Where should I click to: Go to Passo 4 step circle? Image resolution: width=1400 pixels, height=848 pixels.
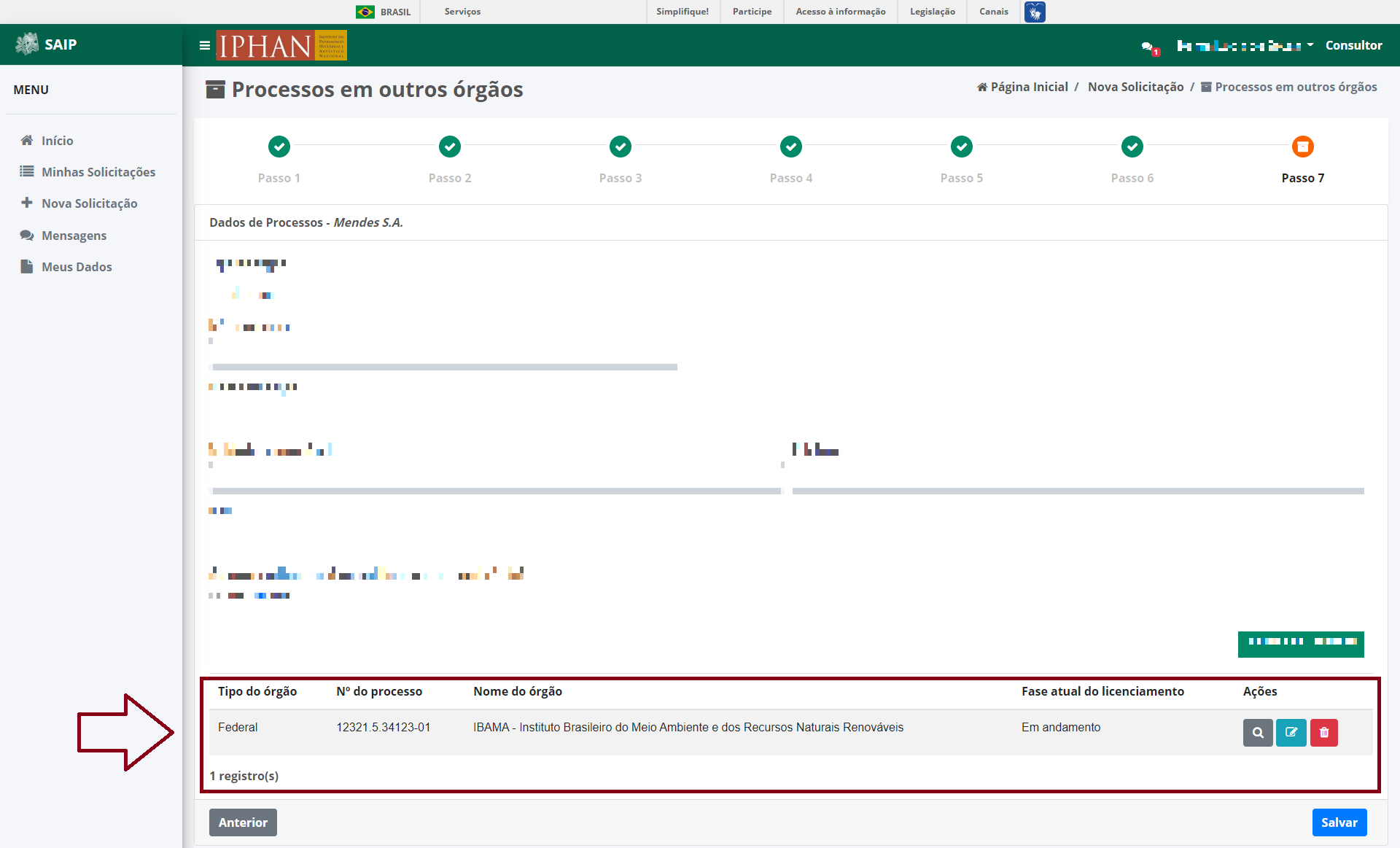click(x=791, y=147)
